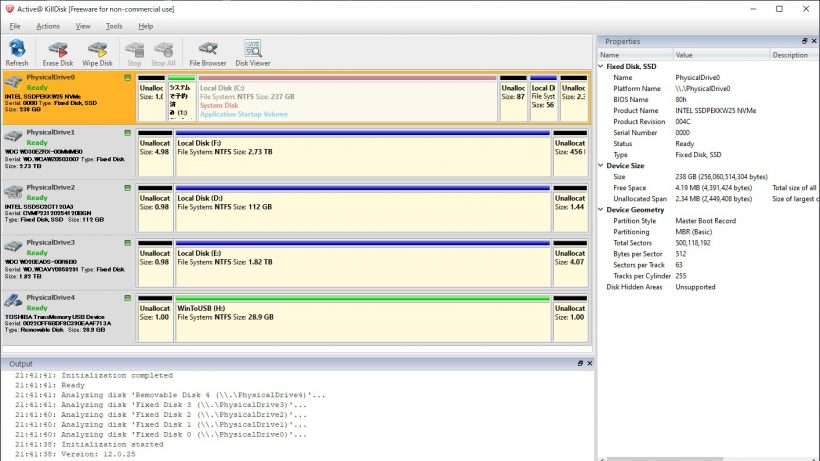Close the Properties panel
The image size is (820, 461).
click(814, 41)
